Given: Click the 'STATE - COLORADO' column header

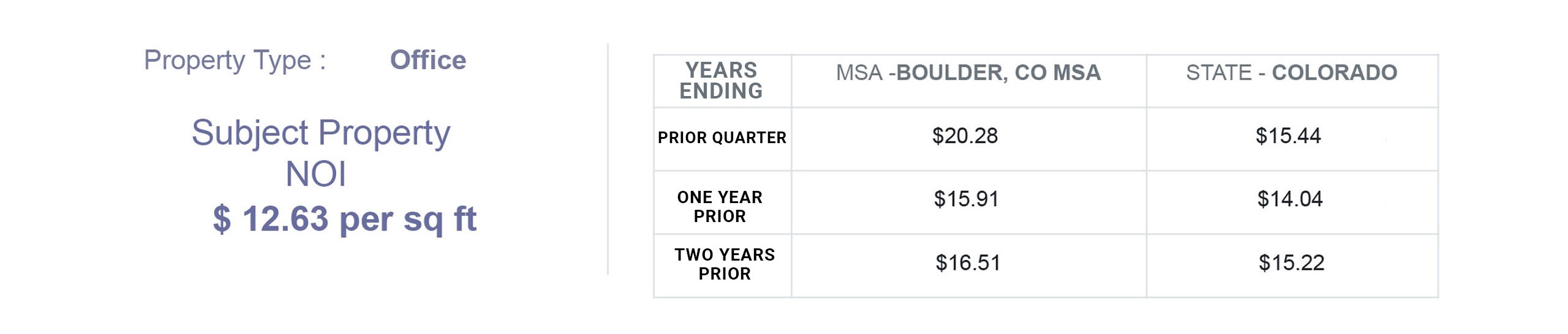Looking at the screenshot, I should click(1291, 73).
